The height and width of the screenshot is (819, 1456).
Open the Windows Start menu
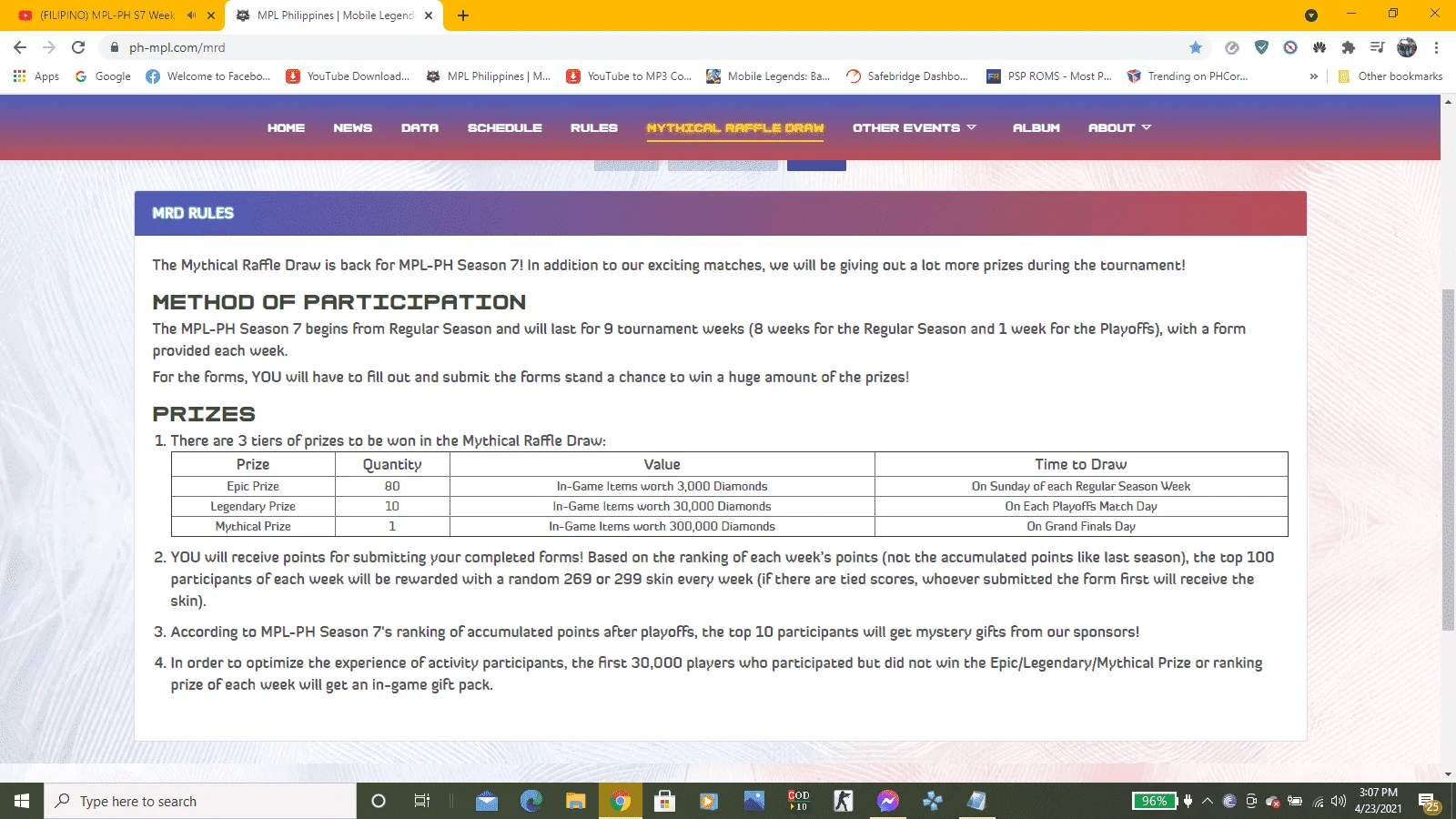[x=22, y=801]
